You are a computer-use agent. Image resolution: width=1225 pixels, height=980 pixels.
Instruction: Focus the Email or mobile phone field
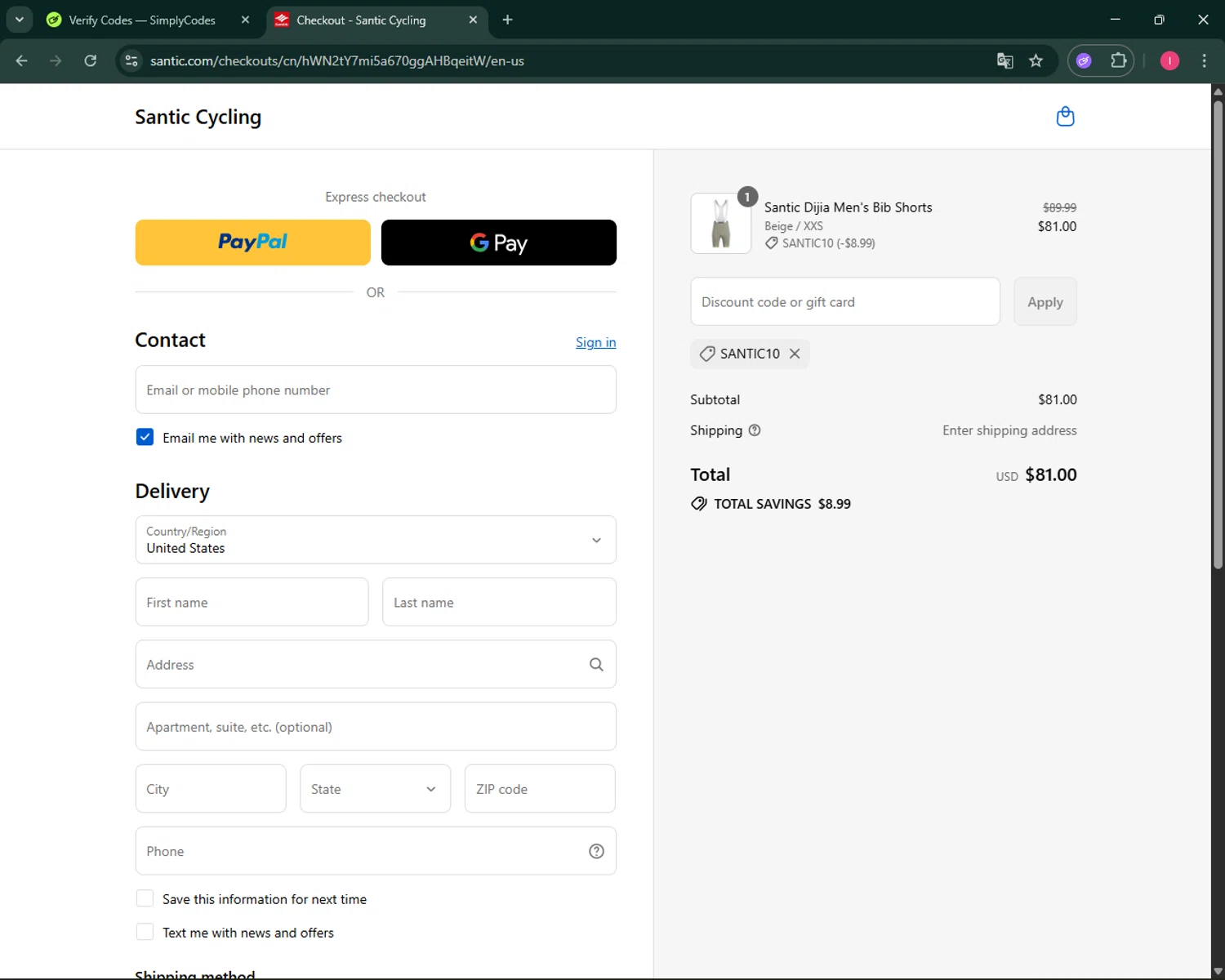click(376, 390)
